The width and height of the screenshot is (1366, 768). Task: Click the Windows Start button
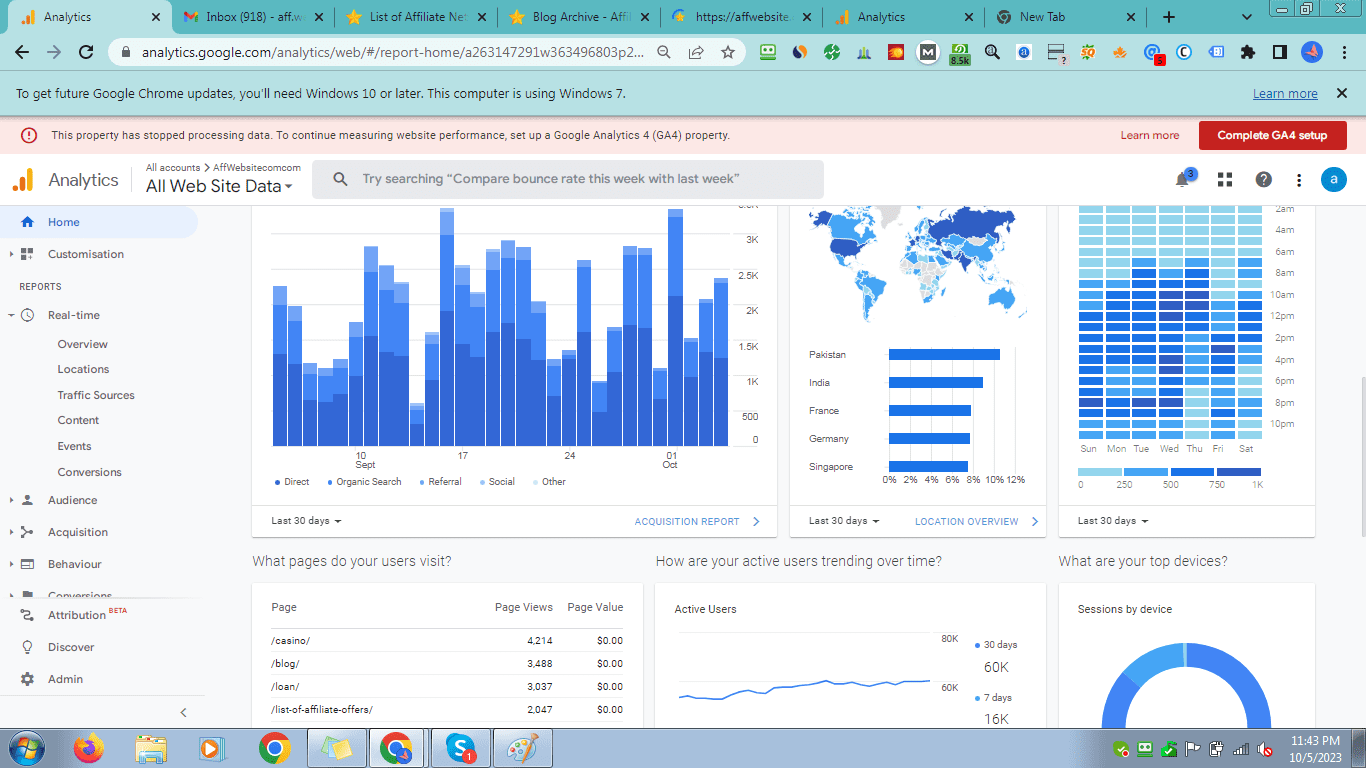pos(25,748)
